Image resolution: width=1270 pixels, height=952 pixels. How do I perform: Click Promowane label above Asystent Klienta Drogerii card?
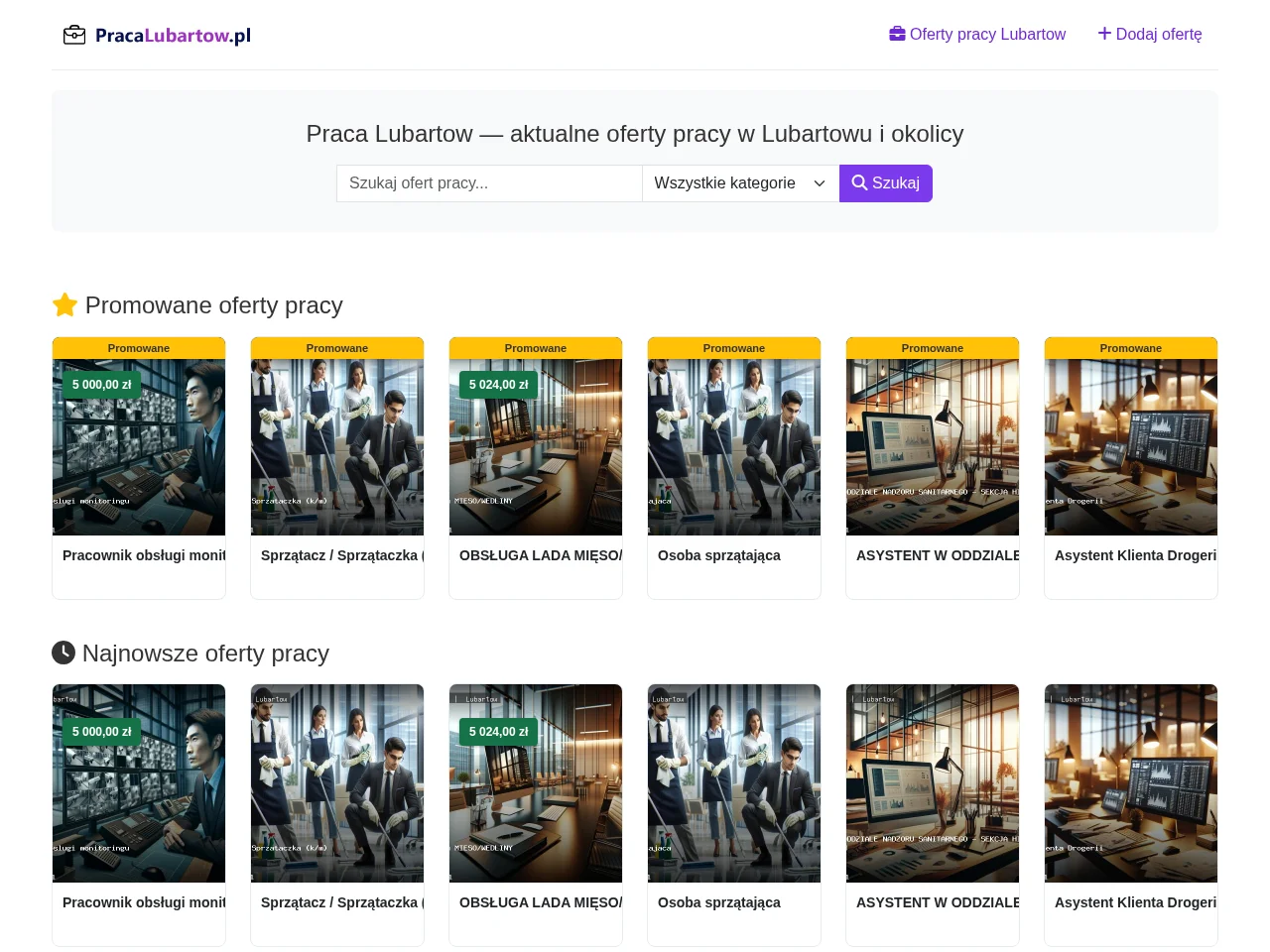(x=1131, y=348)
